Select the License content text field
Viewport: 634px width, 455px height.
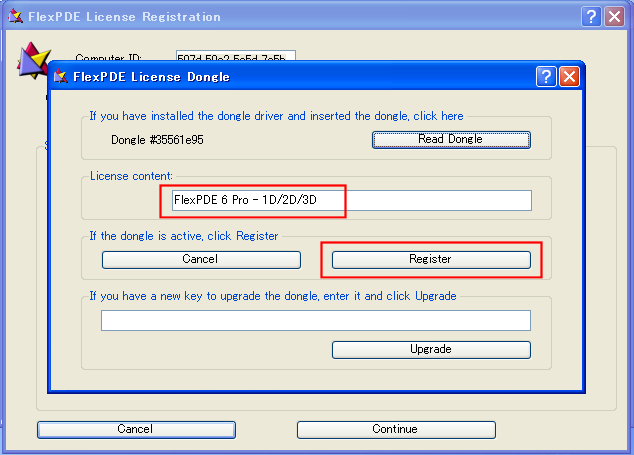coord(350,200)
